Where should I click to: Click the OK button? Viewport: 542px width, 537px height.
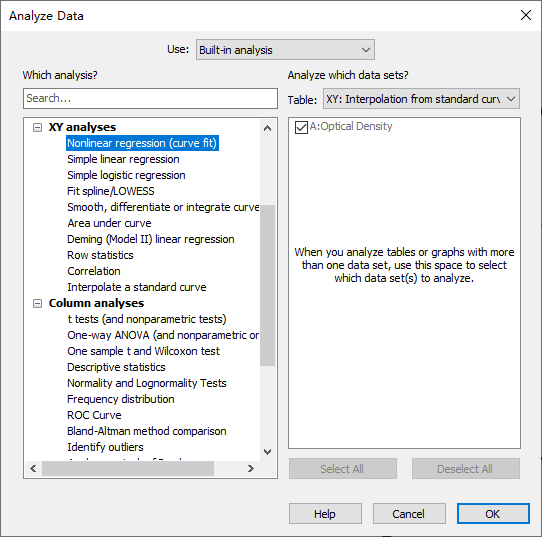click(493, 514)
